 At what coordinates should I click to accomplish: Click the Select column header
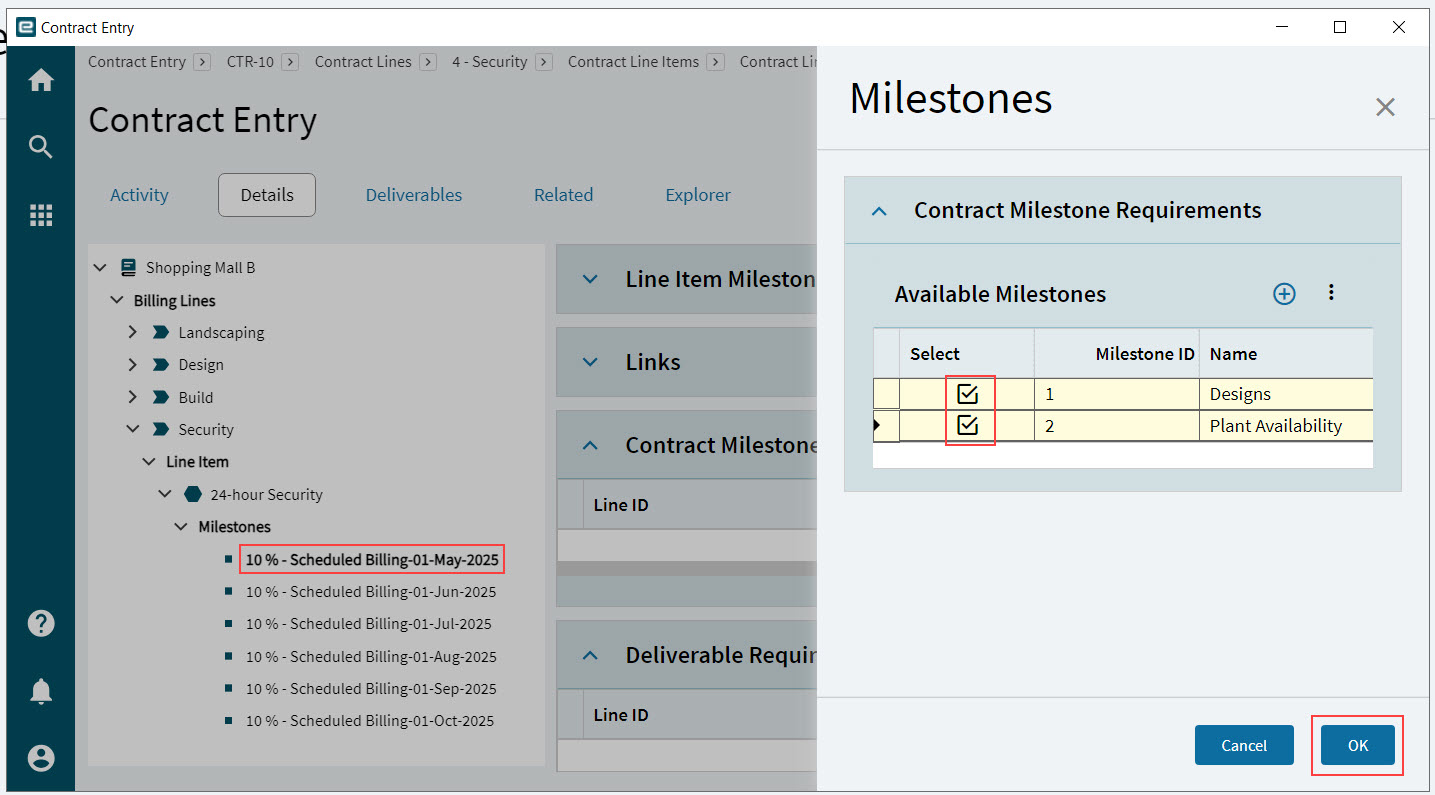966,354
